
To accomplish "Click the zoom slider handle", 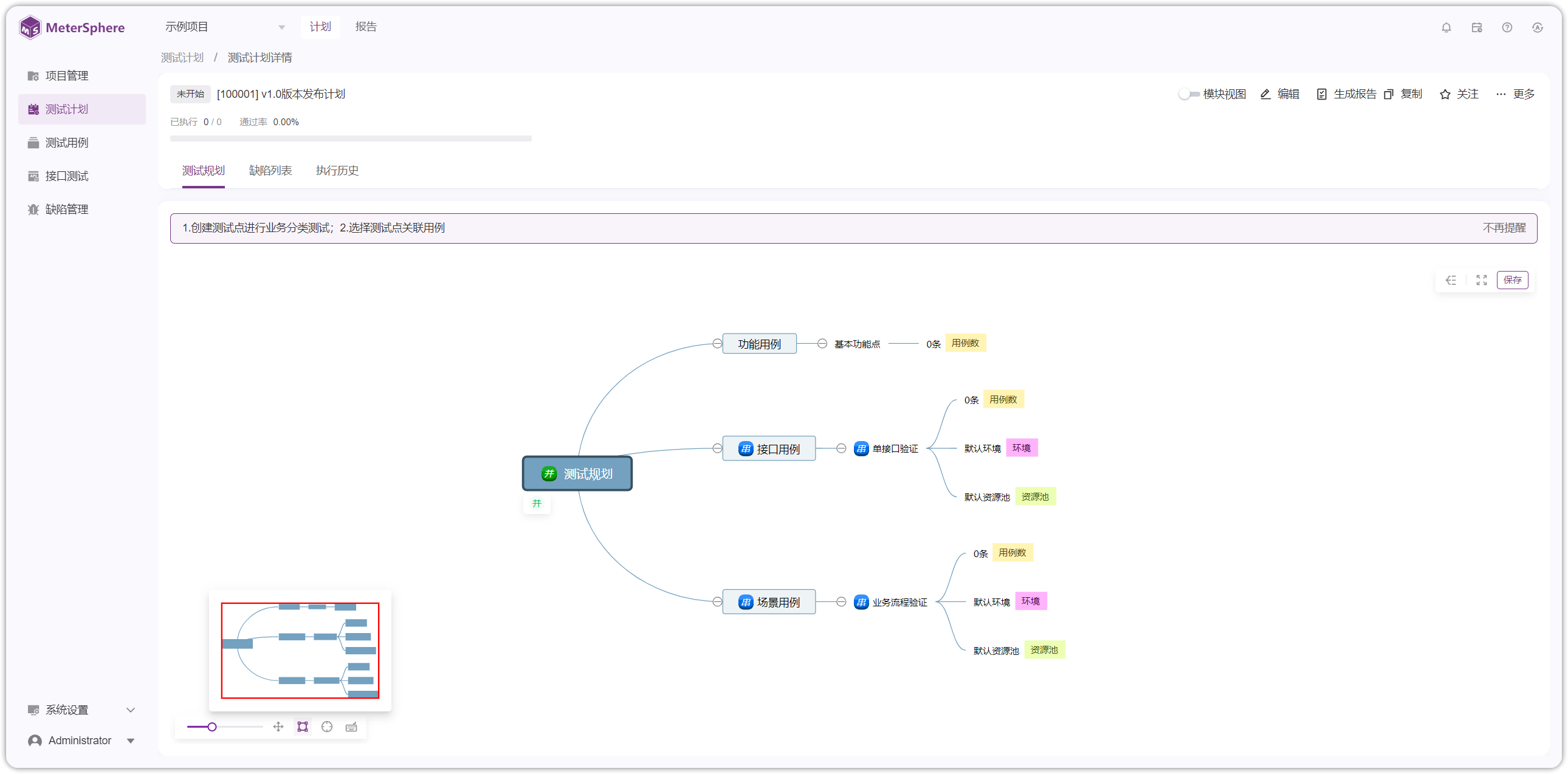I will [212, 727].
